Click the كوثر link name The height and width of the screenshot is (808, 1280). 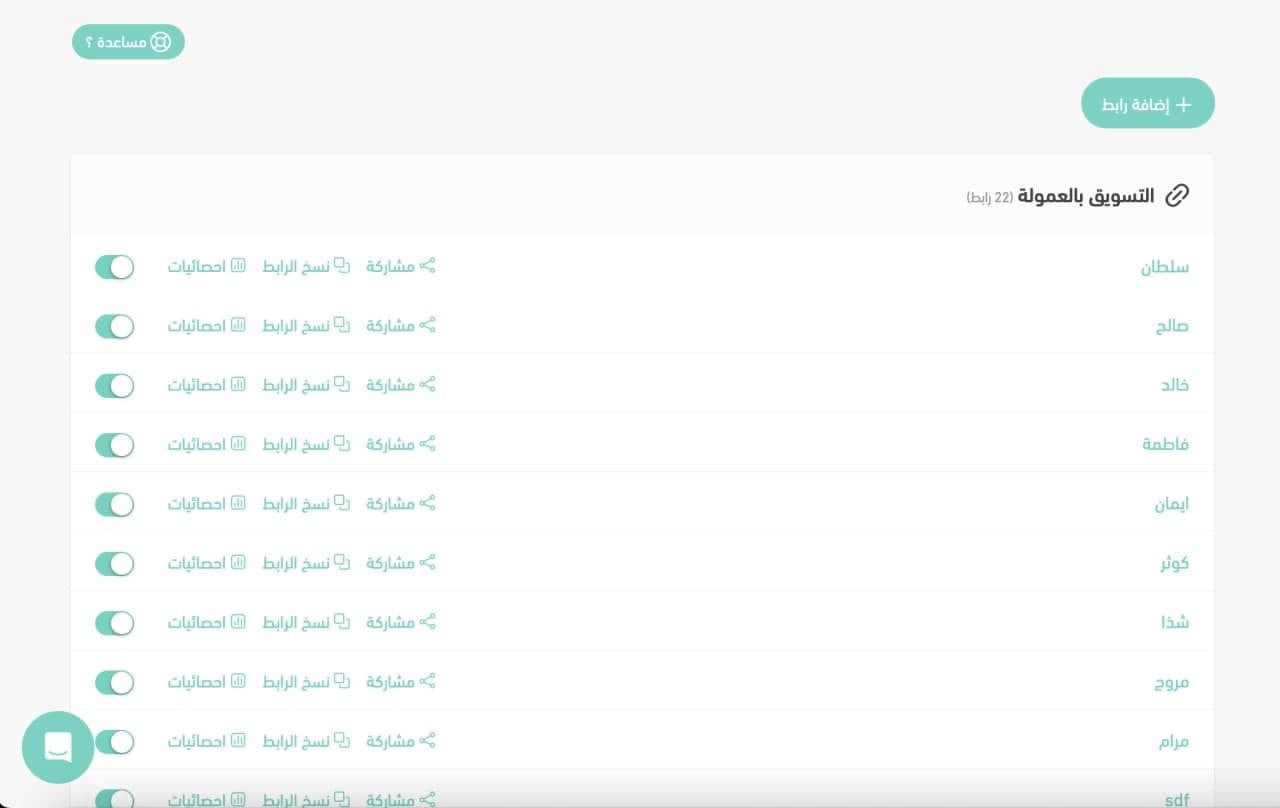1174,563
